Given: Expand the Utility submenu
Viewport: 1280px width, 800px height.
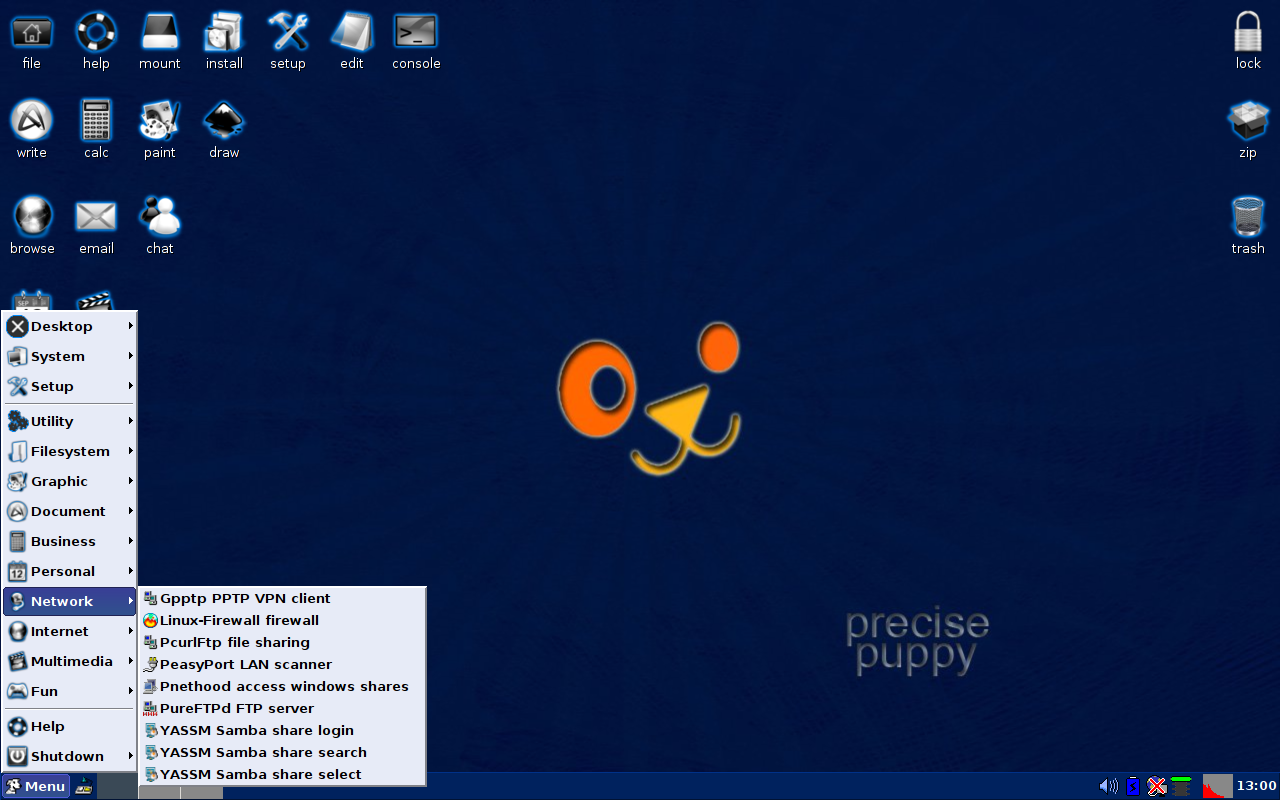Looking at the screenshot, I should tap(70, 421).
